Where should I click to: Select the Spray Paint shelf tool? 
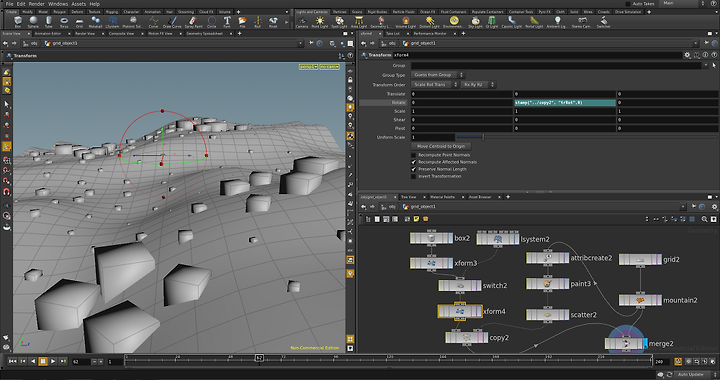[x=193, y=22]
